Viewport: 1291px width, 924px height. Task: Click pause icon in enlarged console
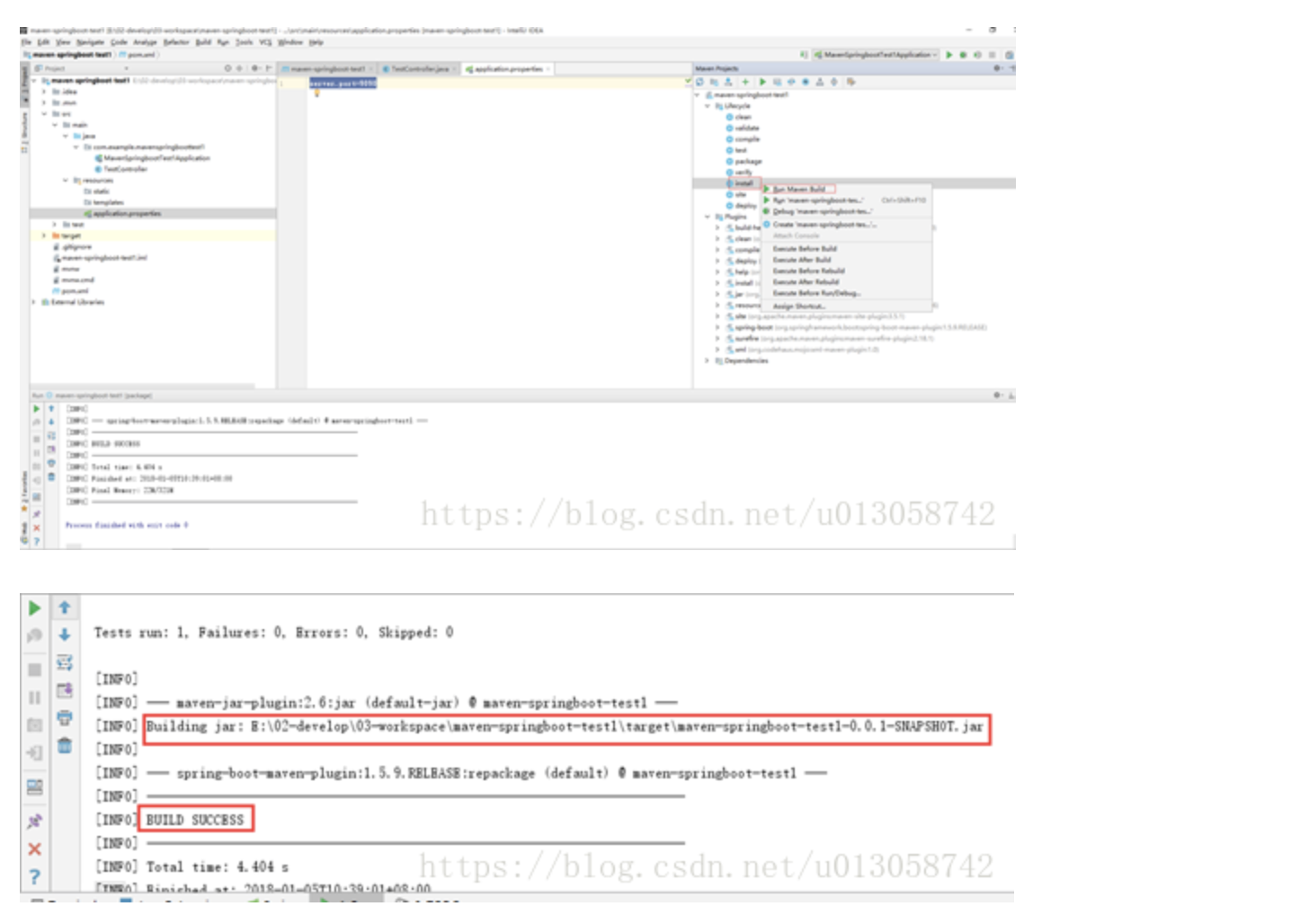(x=34, y=697)
